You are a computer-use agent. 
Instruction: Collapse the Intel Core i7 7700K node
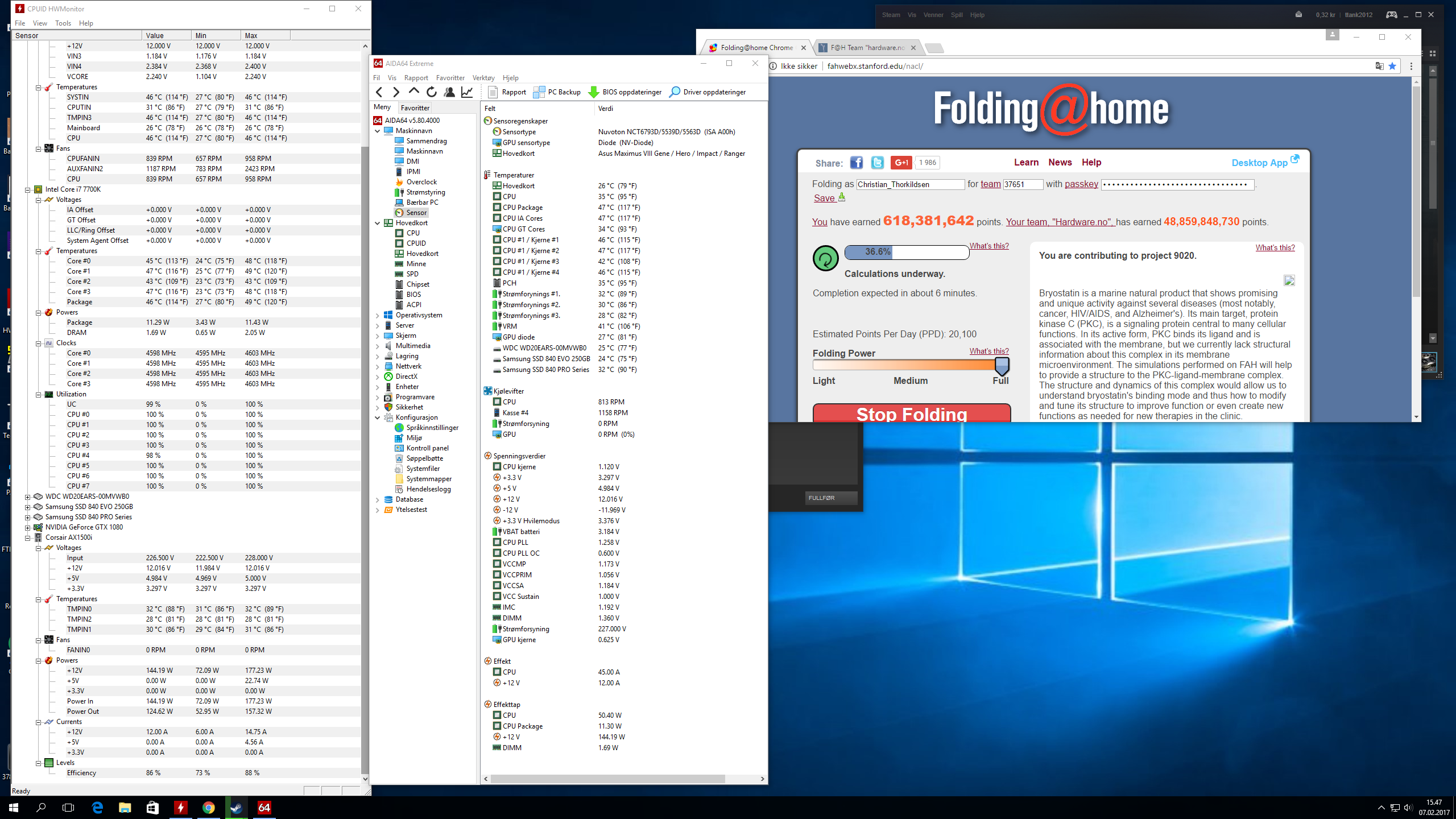click(27, 190)
